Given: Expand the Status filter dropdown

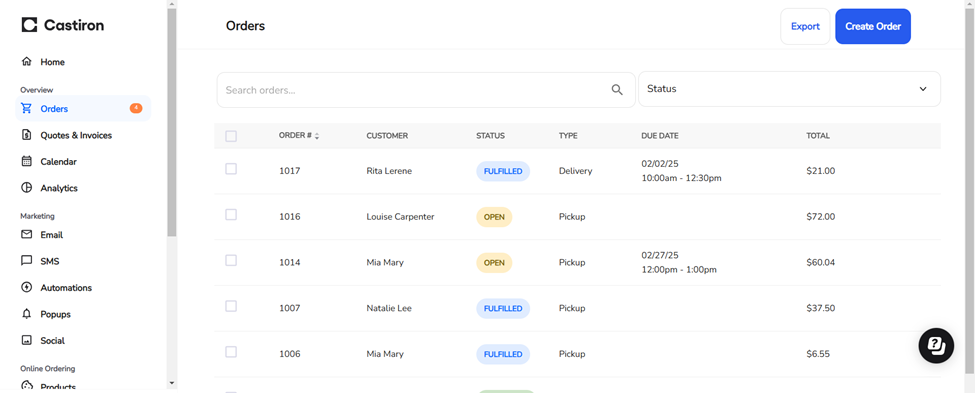Looking at the screenshot, I should 789,89.
